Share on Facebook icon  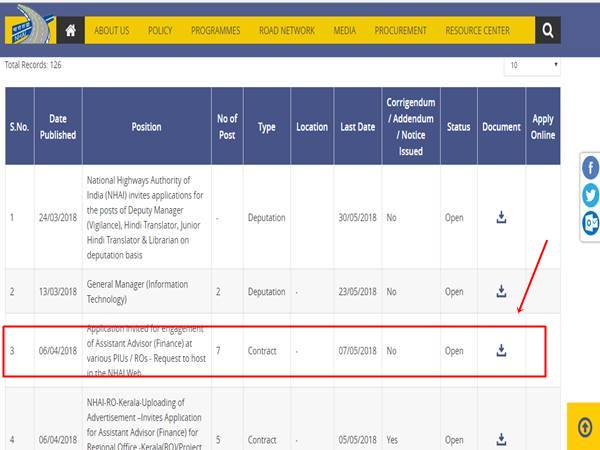(x=591, y=168)
